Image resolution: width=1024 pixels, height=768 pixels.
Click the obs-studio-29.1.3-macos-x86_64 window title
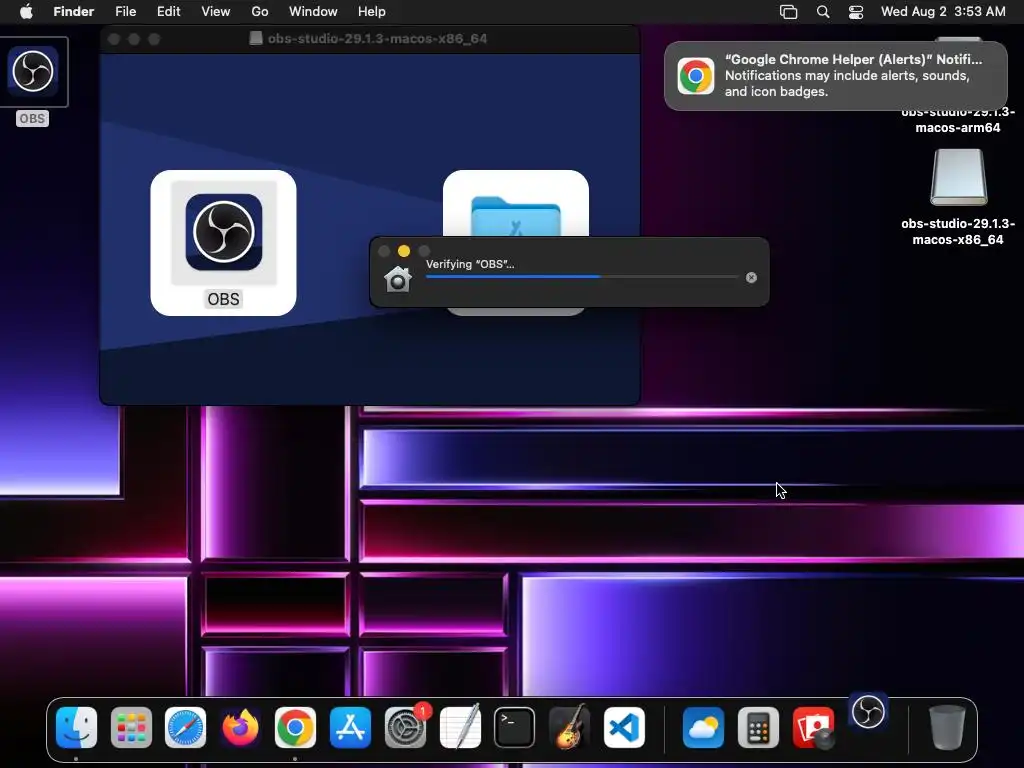point(377,39)
